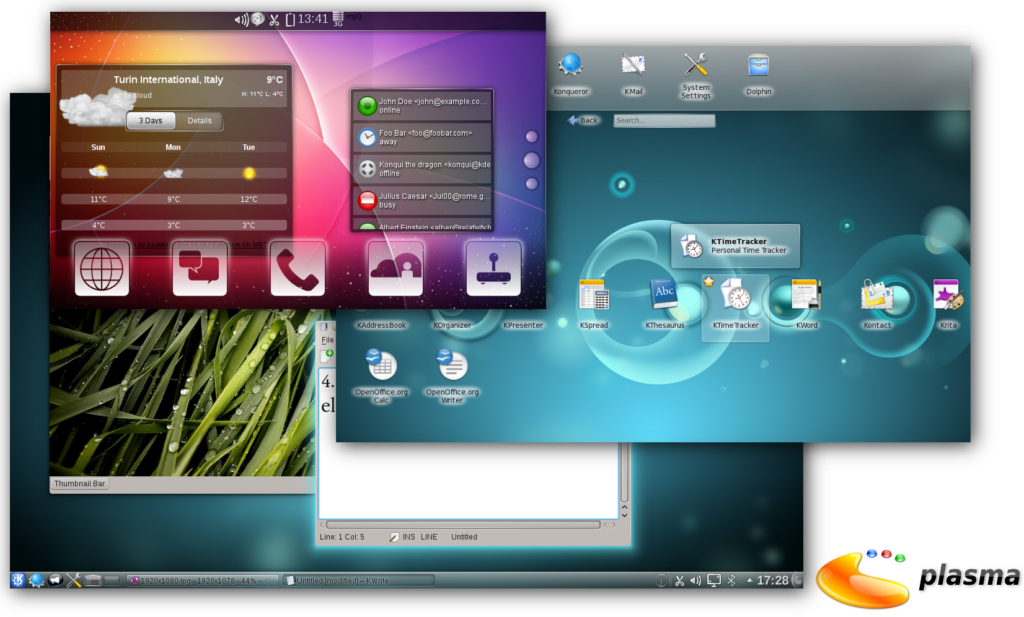The height and width of the screenshot is (617, 1024).
Task: Switch to the Details weather tab
Action: 199,121
